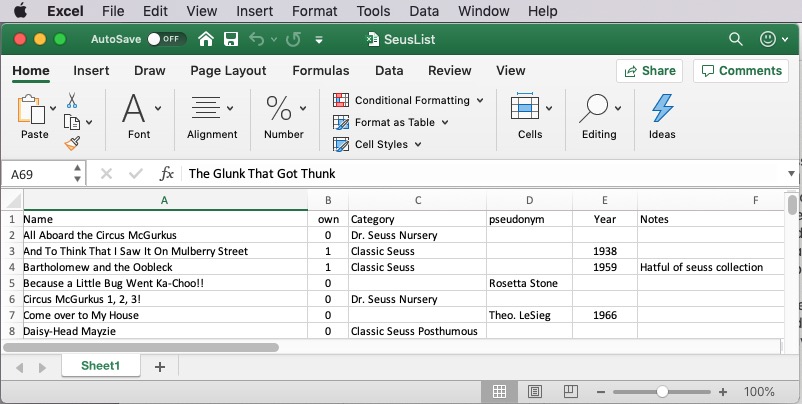Screen dimensions: 802x404
Task: Expand the Copy options arrow
Action: click(89, 122)
